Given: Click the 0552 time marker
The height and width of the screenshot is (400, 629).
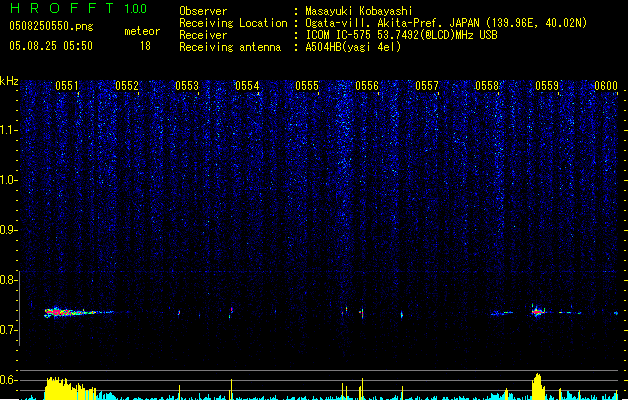Looking at the screenshot, I should coord(127,86).
